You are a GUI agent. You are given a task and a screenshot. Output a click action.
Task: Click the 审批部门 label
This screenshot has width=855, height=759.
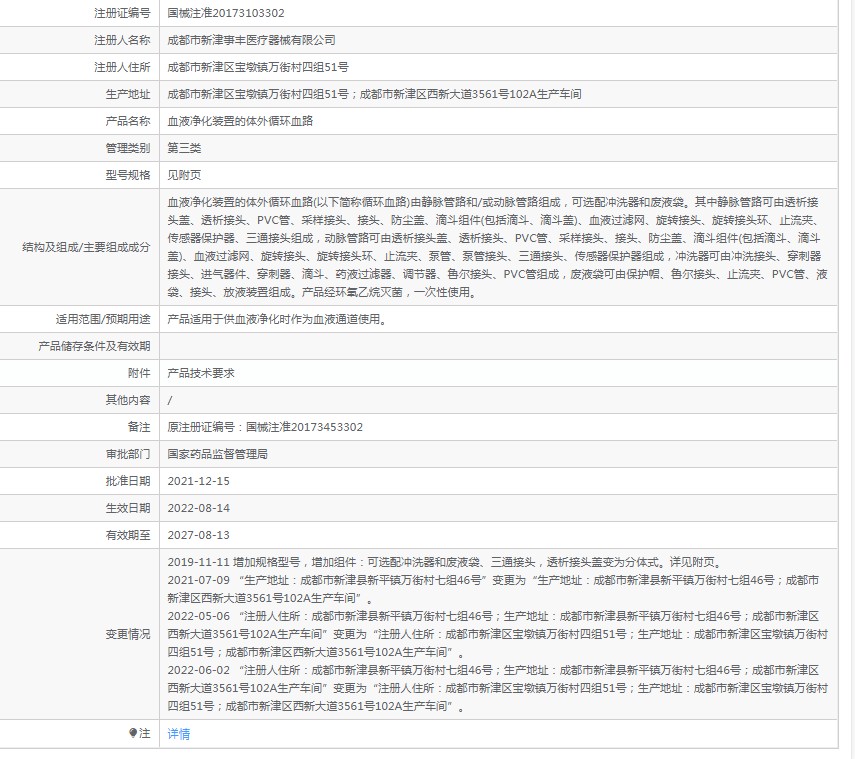(x=128, y=454)
